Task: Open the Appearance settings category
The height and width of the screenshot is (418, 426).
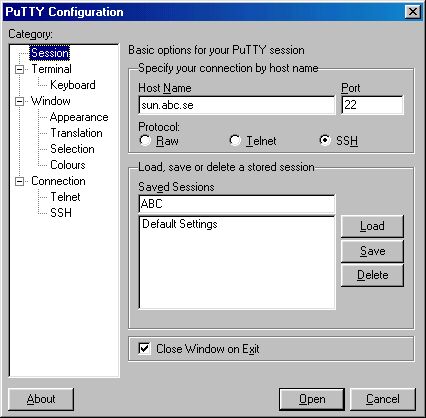Action: click(79, 117)
